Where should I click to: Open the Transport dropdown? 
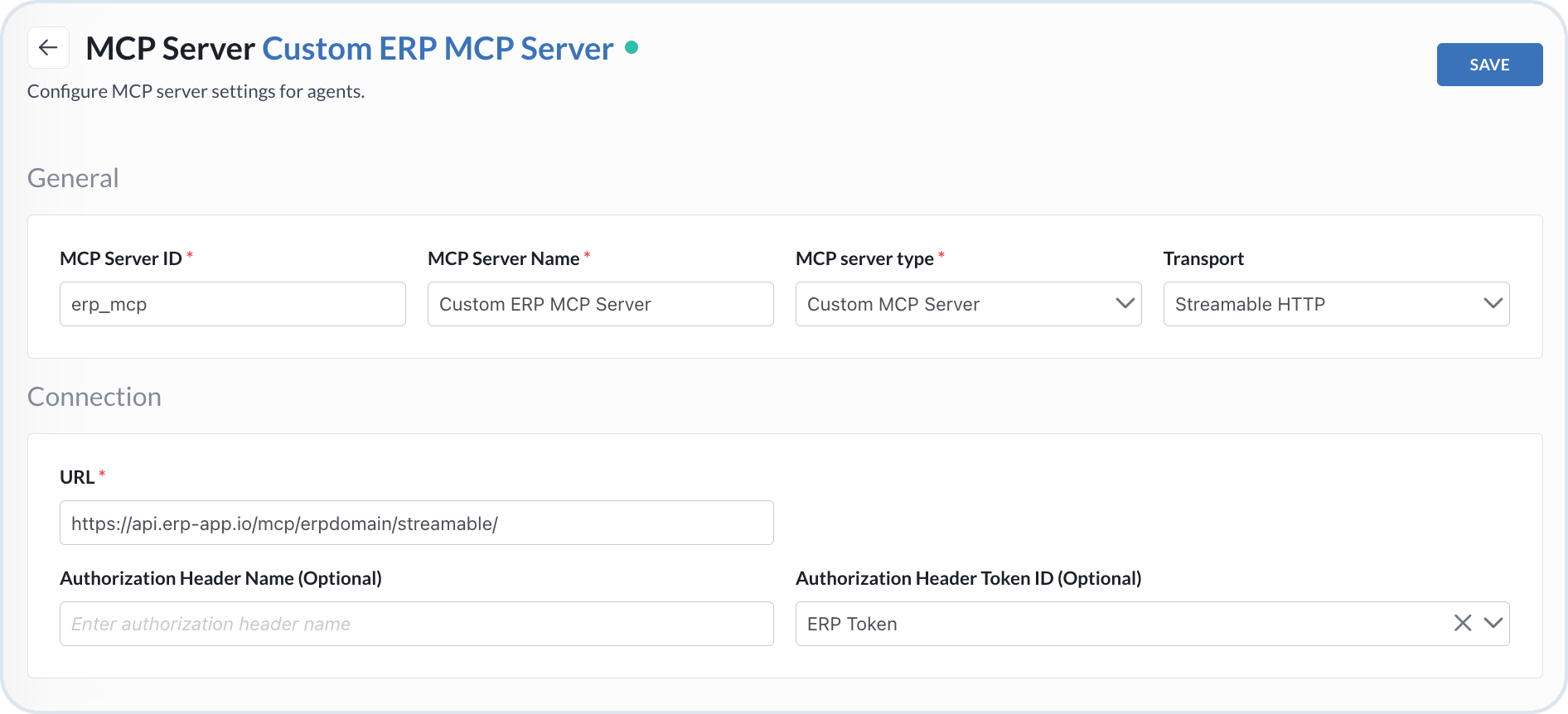[1336, 304]
